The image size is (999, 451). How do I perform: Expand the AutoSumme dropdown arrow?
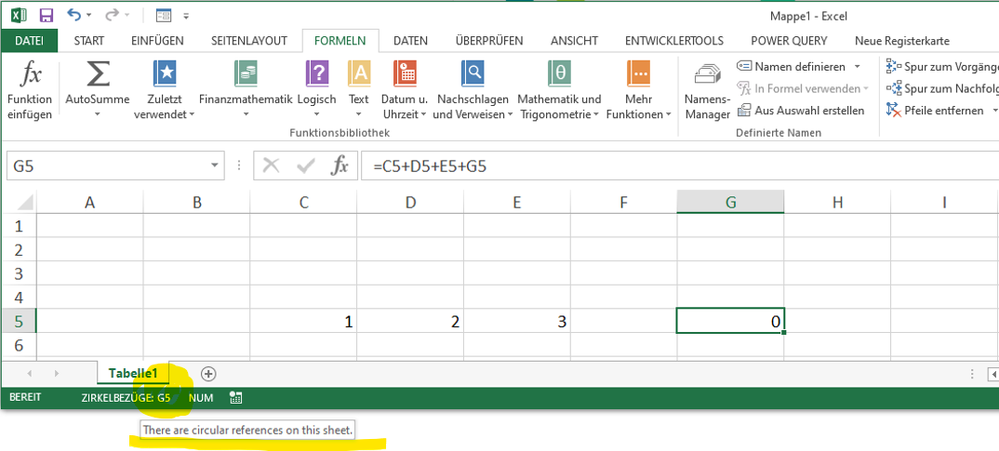97,115
